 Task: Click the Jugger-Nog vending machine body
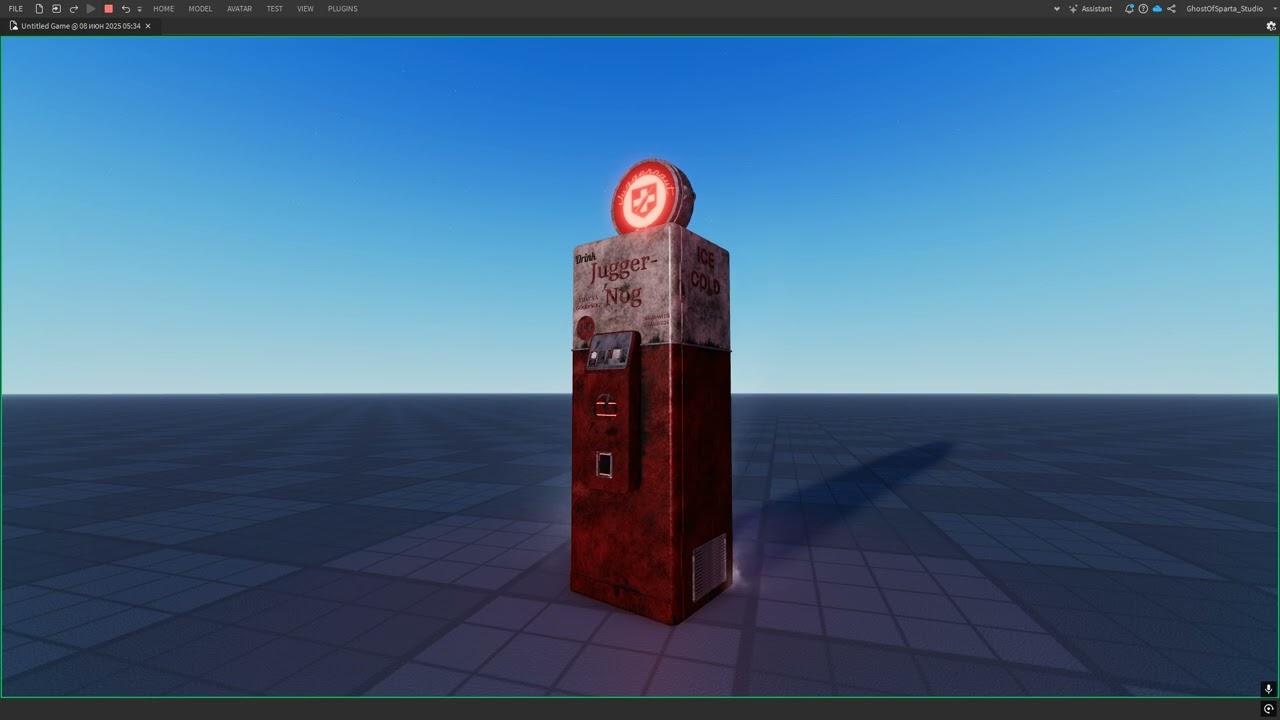pos(651,425)
